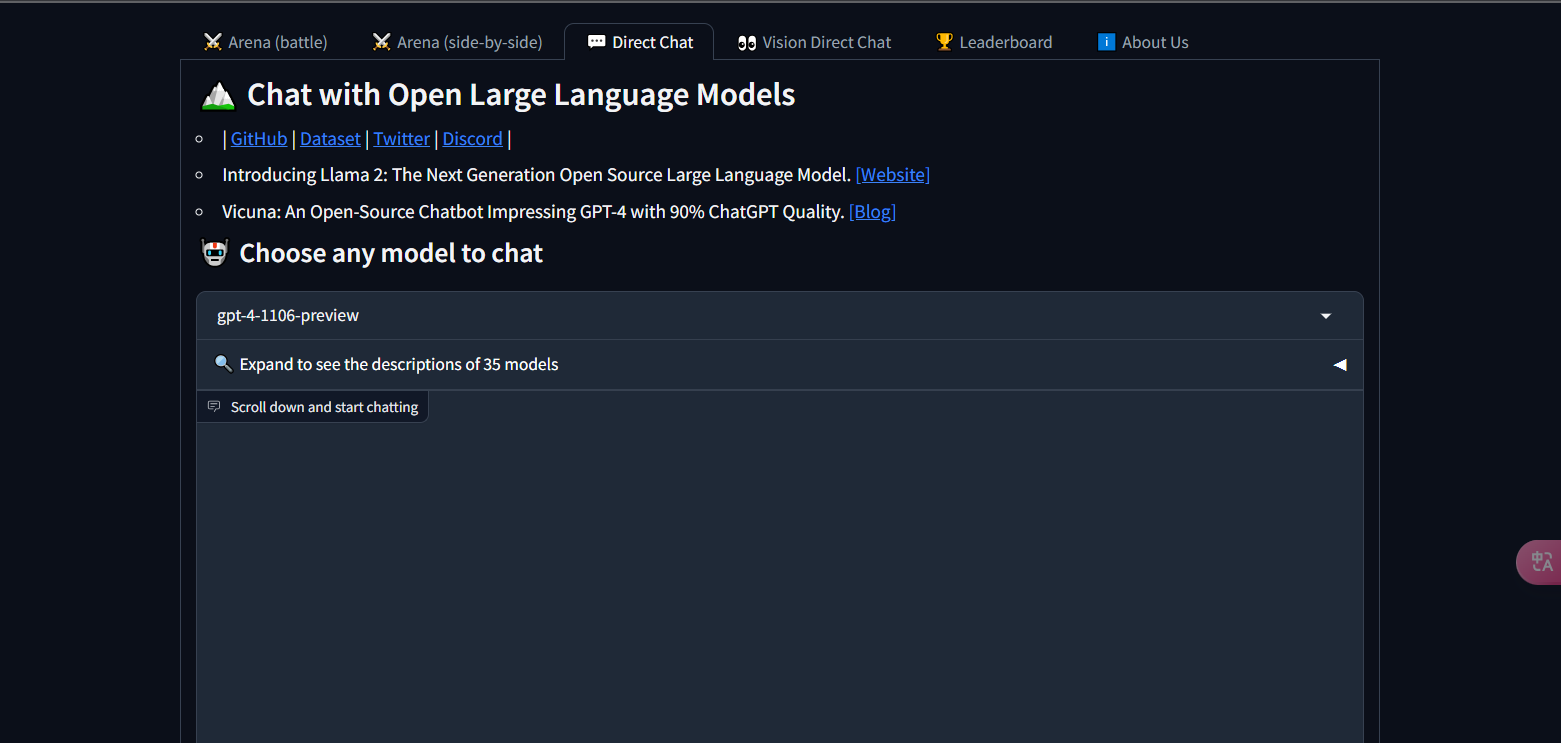Expand descriptions of 35 models
Image resolution: width=1561 pixels, height=743 pixels.
(x=780, y=364)
